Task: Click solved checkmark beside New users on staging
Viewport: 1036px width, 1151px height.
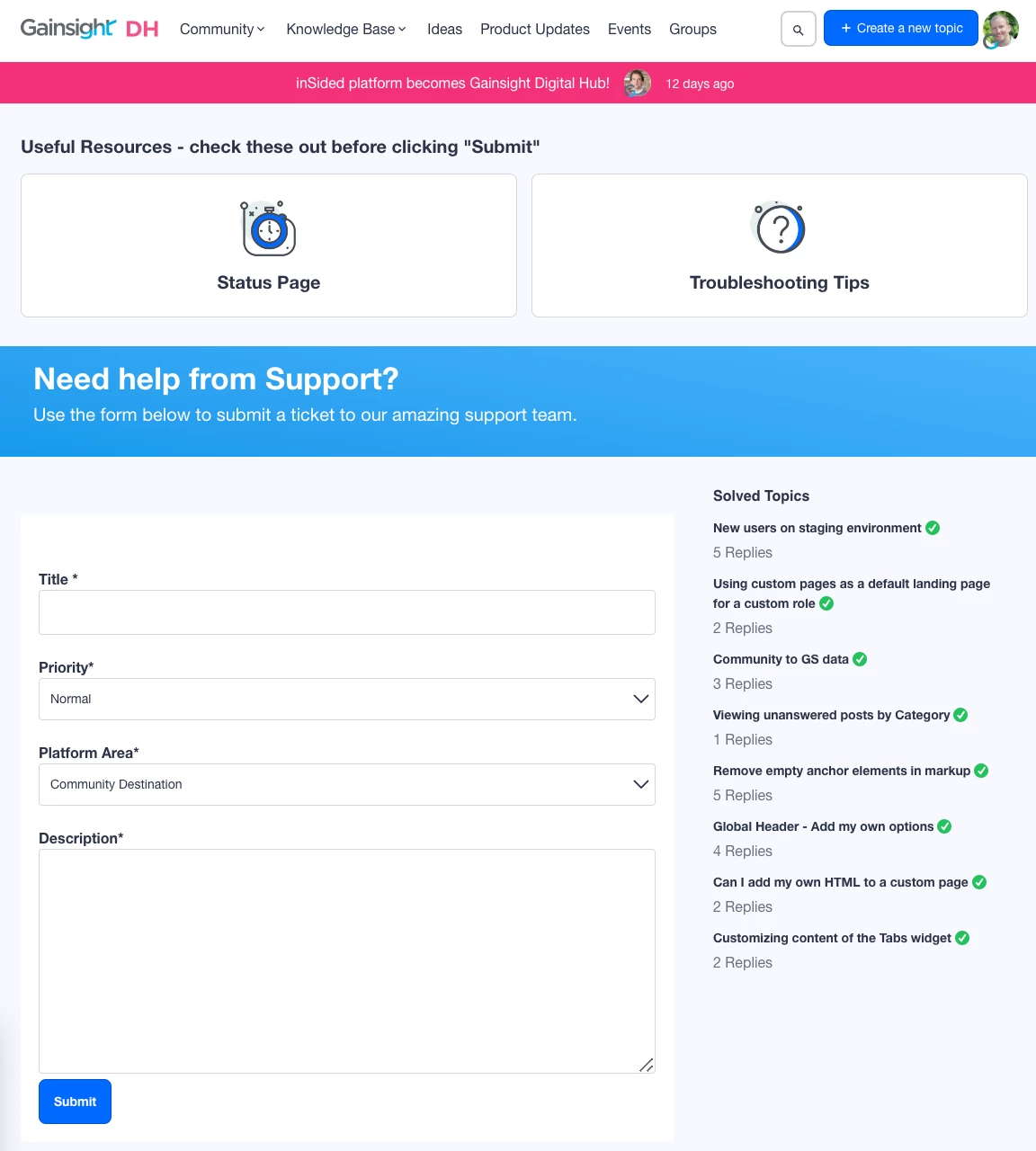Action: click(x=933, y=528)
